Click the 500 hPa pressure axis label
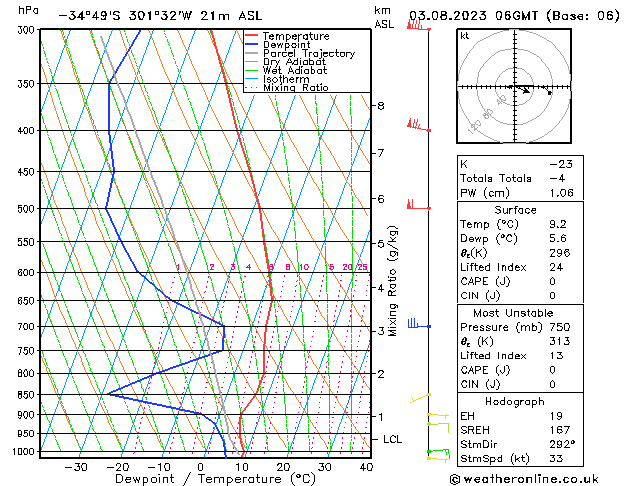The image size is (629, 486). (x=28, y=209)
